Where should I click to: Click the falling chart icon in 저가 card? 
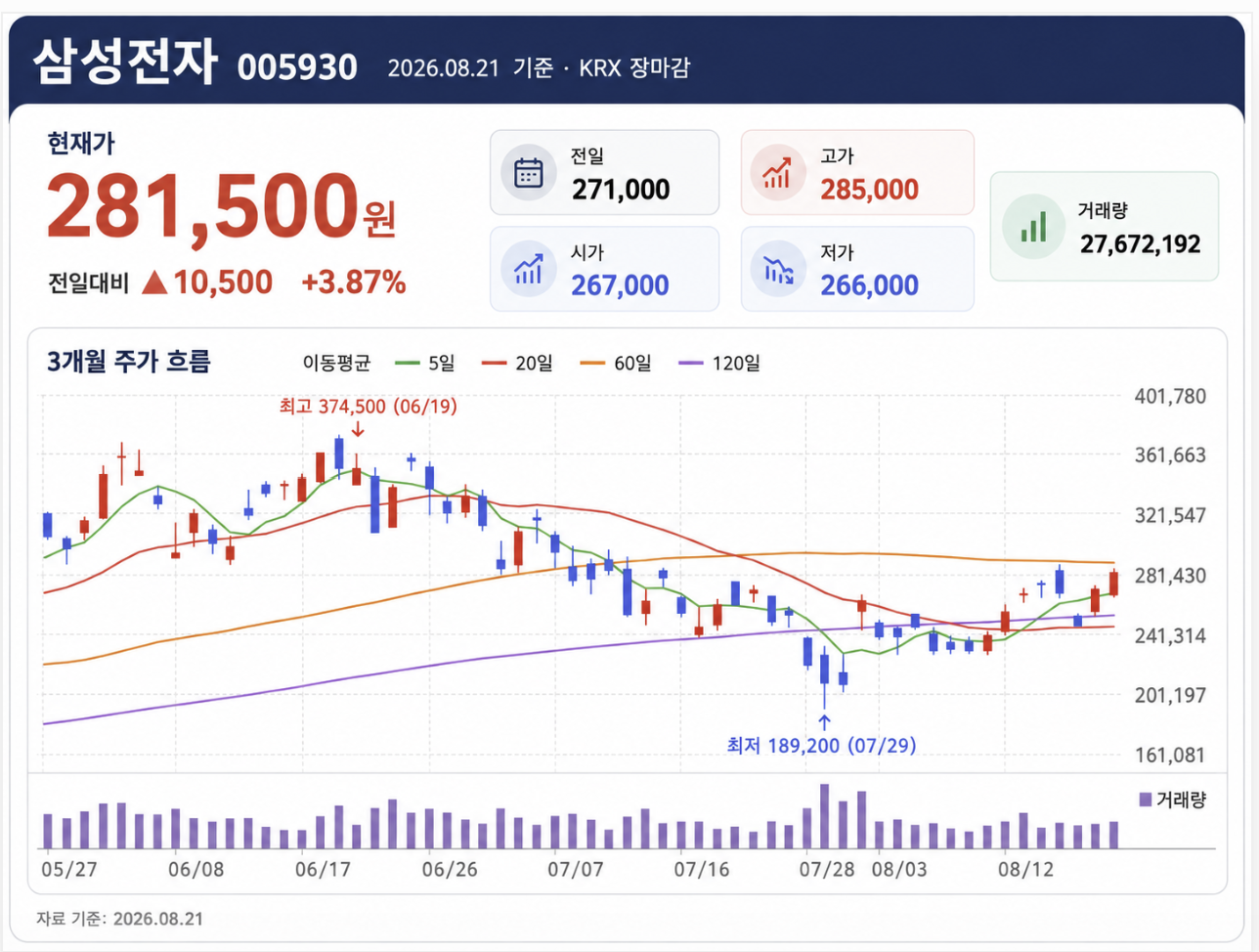[779, 269]
